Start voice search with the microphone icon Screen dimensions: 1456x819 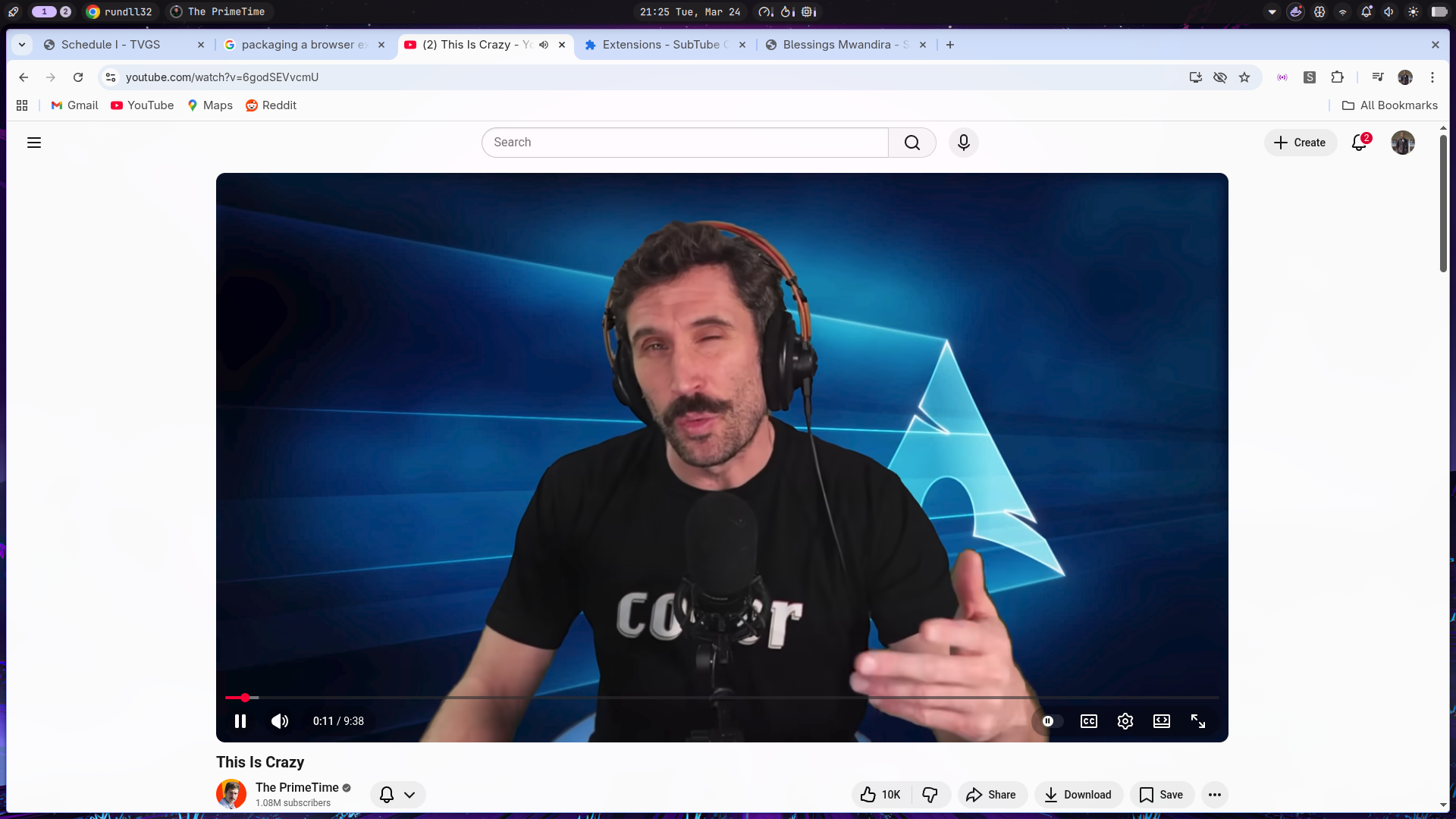[x=963, y=142]
